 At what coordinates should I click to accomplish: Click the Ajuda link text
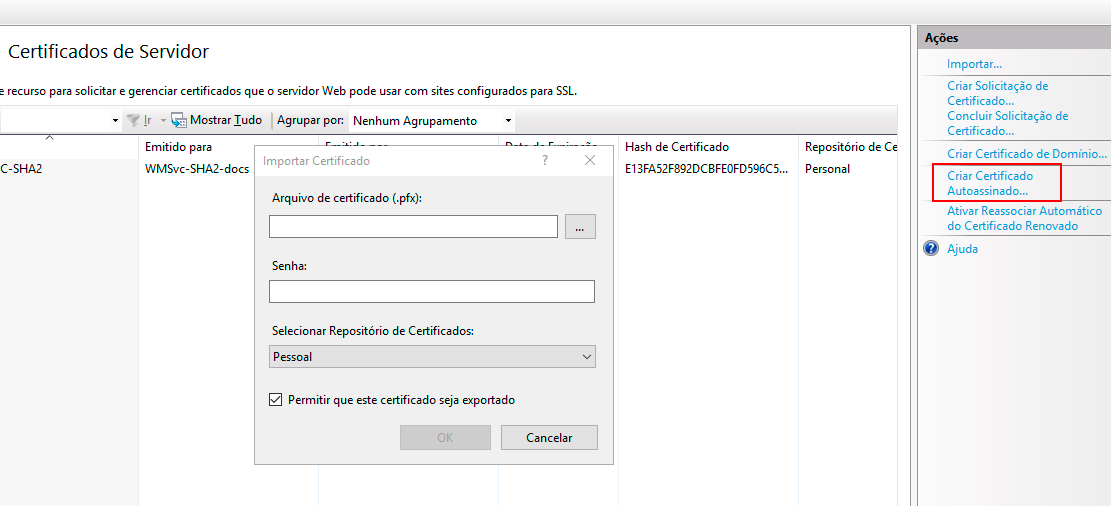click(x=962, y=249)
